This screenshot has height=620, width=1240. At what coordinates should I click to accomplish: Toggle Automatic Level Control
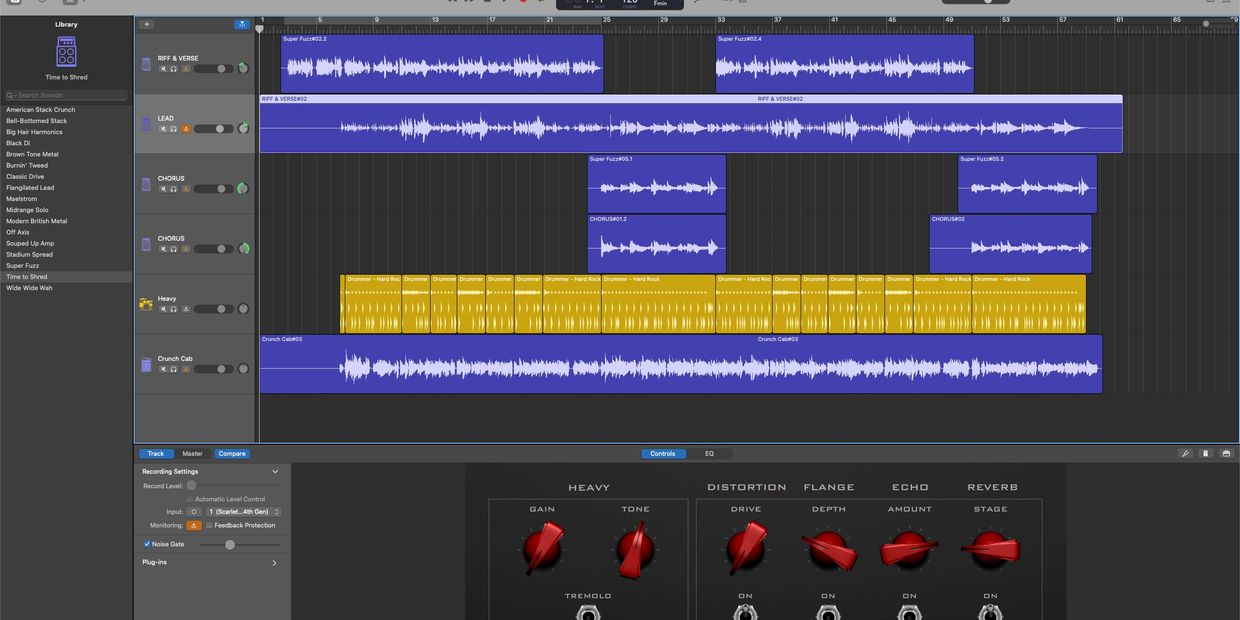(x=189, y=499)
